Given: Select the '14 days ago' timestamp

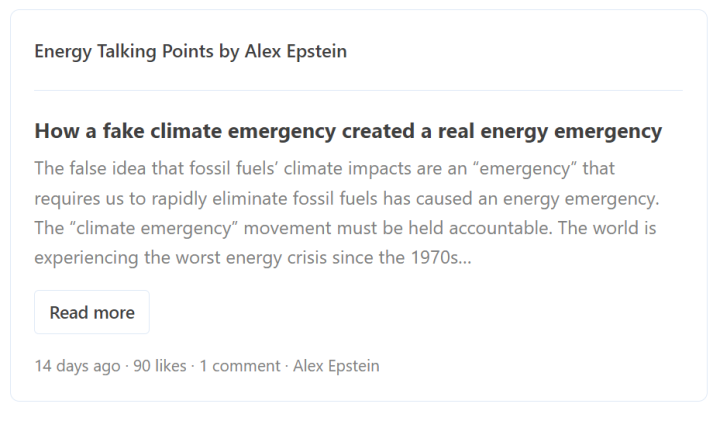Looking at the screenshot, I should (77, 366).
